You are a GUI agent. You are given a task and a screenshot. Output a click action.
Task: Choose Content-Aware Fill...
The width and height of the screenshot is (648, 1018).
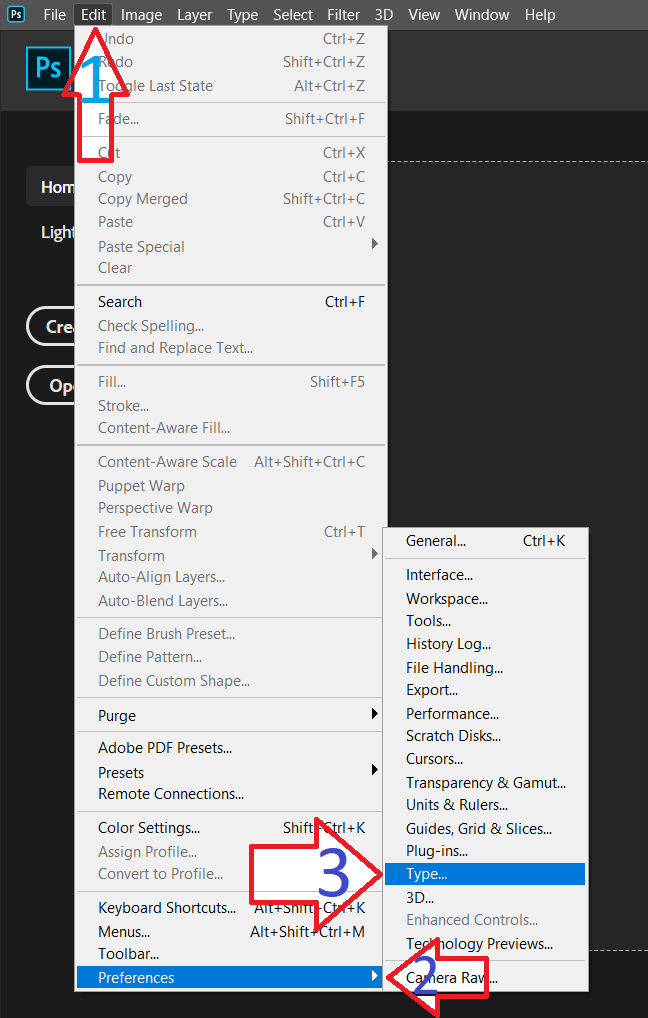coord(231,428)
